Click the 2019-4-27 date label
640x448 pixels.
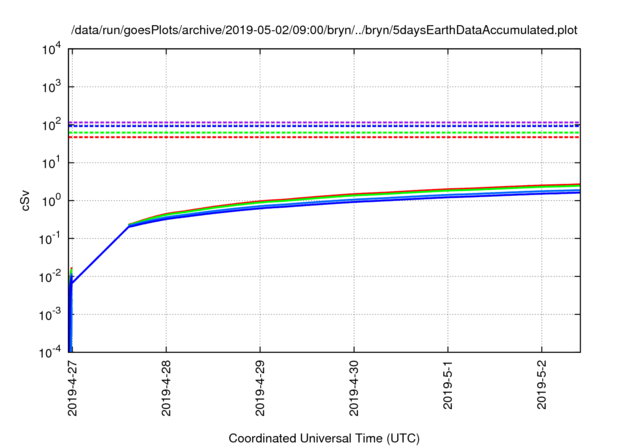[x=72, y=388]
